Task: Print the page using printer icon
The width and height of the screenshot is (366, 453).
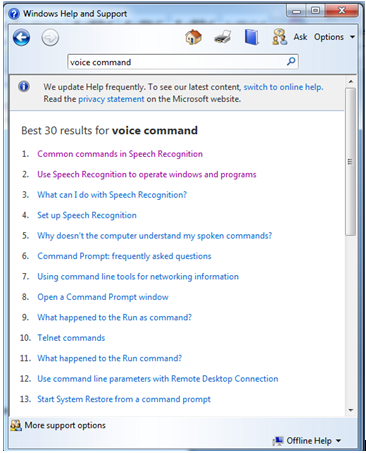Action: point(223,37)
